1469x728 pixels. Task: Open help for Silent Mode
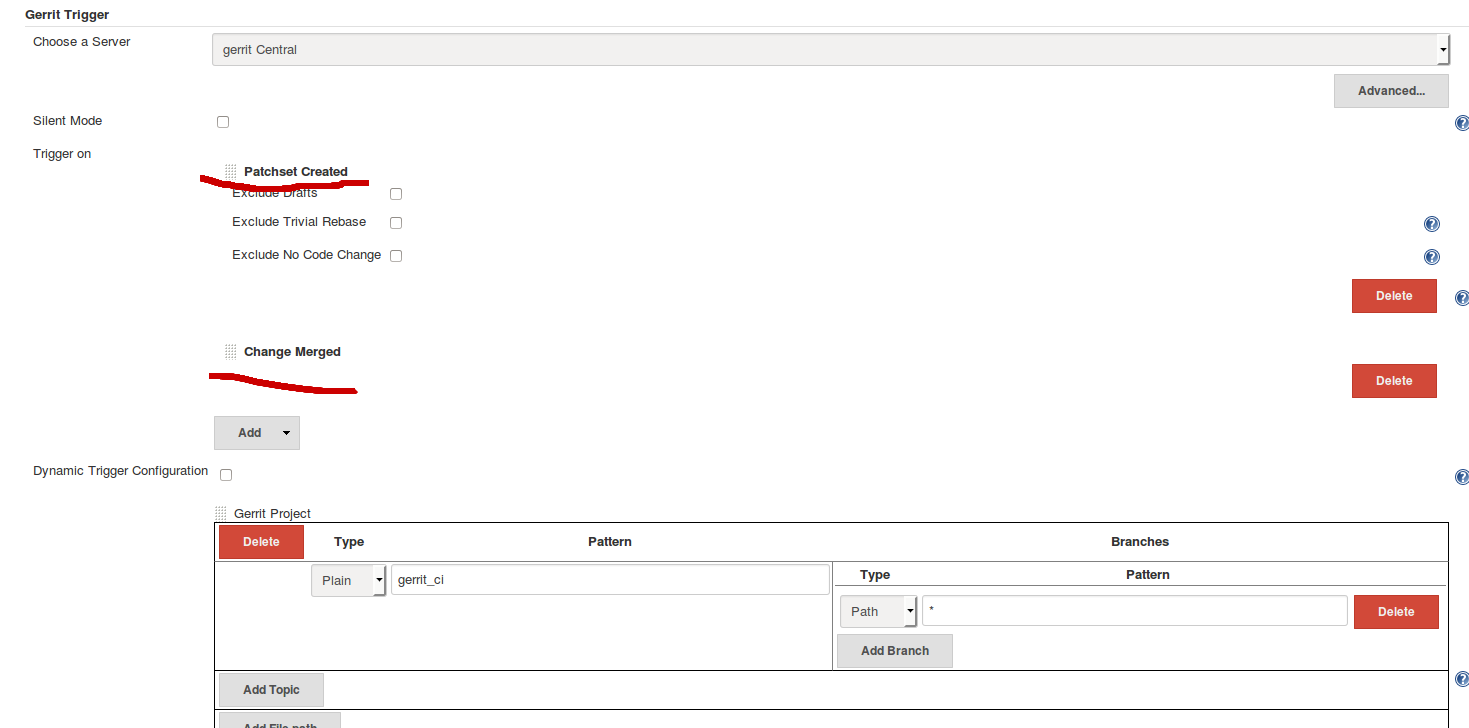coord(1462,124)
